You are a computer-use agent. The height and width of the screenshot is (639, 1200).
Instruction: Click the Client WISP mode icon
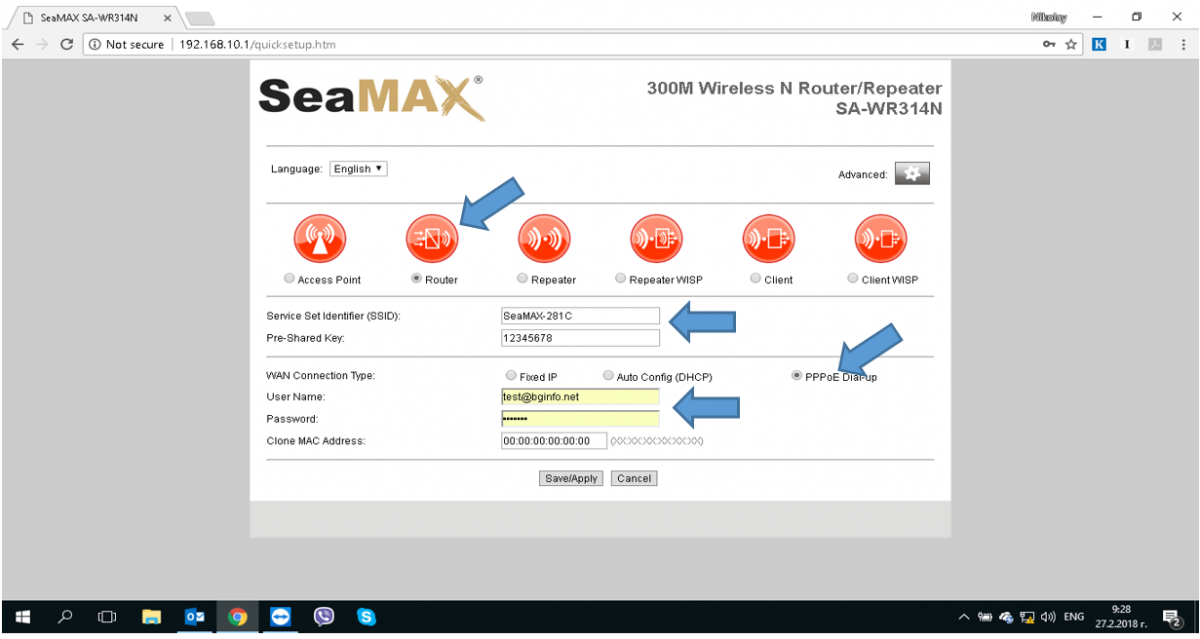(x=880, y=239)
